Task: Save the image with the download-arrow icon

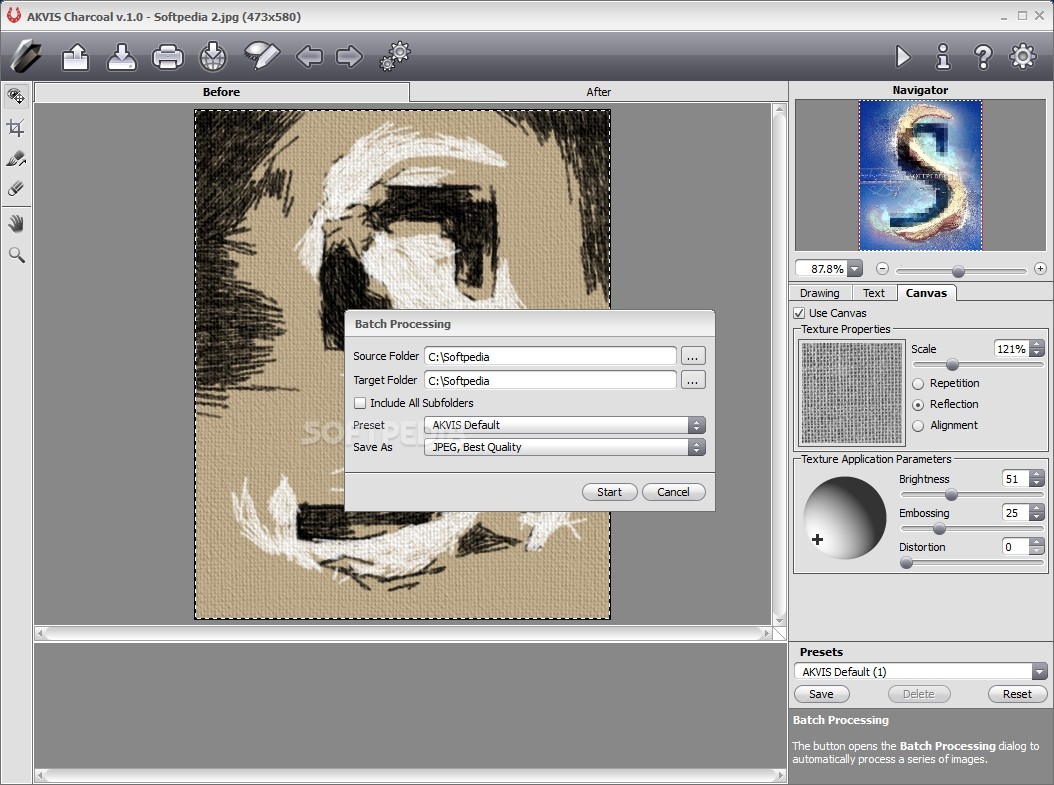Action: pos(122,56)
